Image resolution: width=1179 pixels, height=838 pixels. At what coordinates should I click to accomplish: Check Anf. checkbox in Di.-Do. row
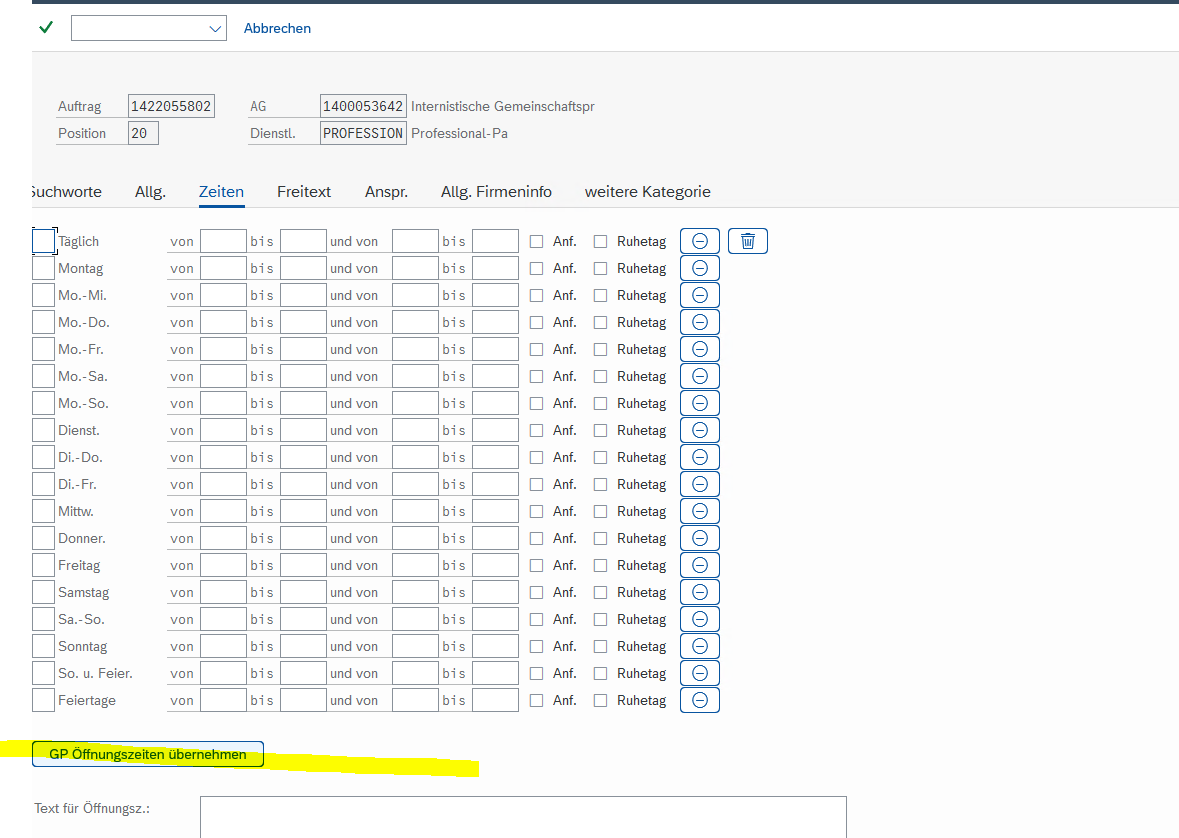point(536,457)
